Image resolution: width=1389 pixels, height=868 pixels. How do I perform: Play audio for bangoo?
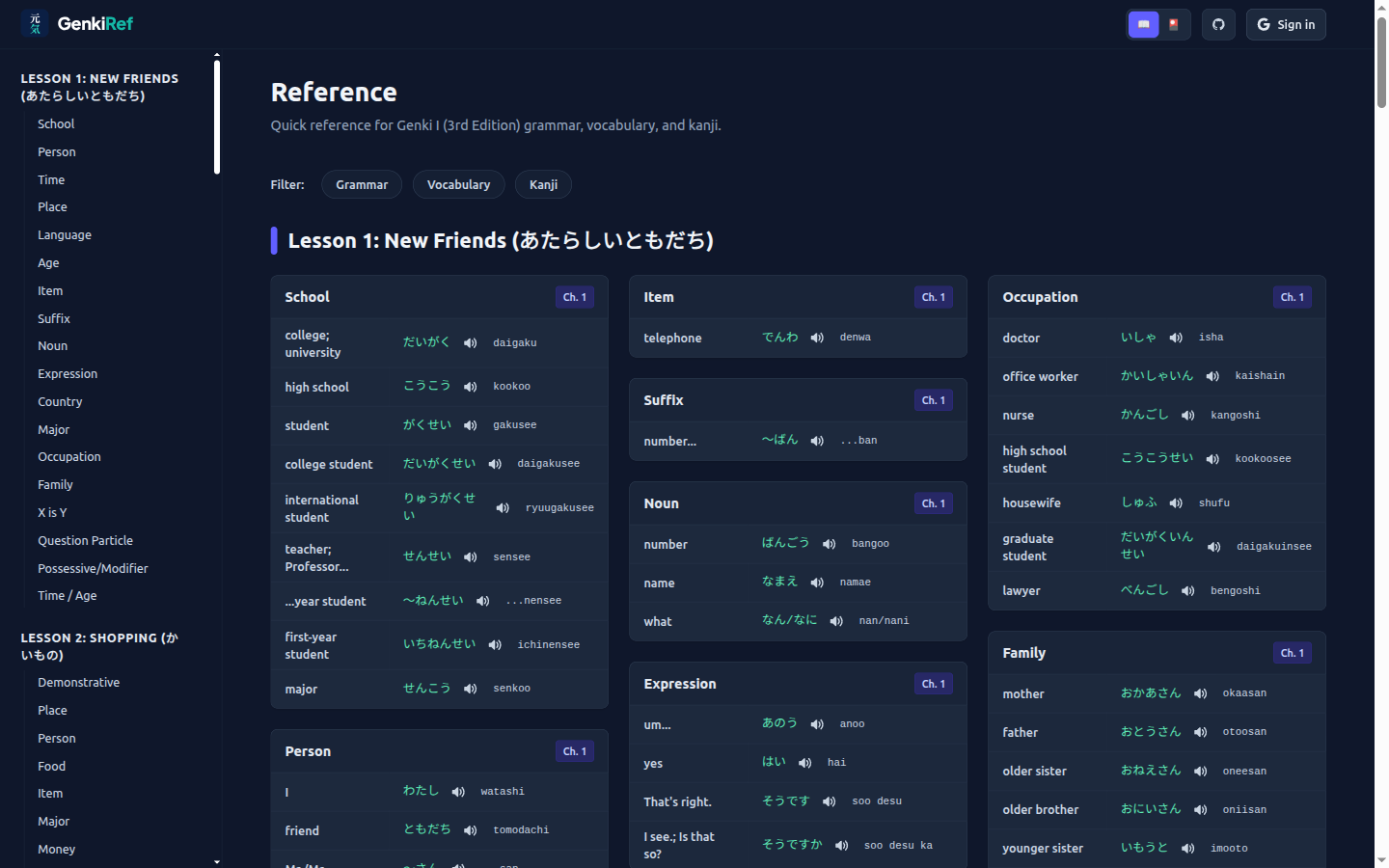tap(830, 544)
